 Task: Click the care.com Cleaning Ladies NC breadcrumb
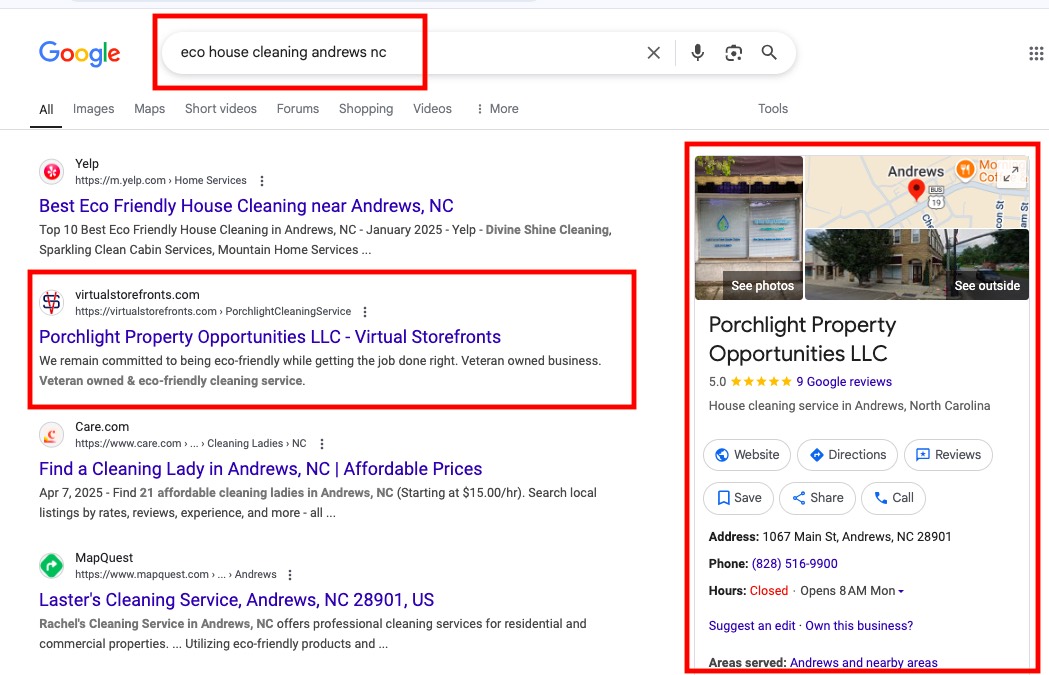[x=191, y=444]
